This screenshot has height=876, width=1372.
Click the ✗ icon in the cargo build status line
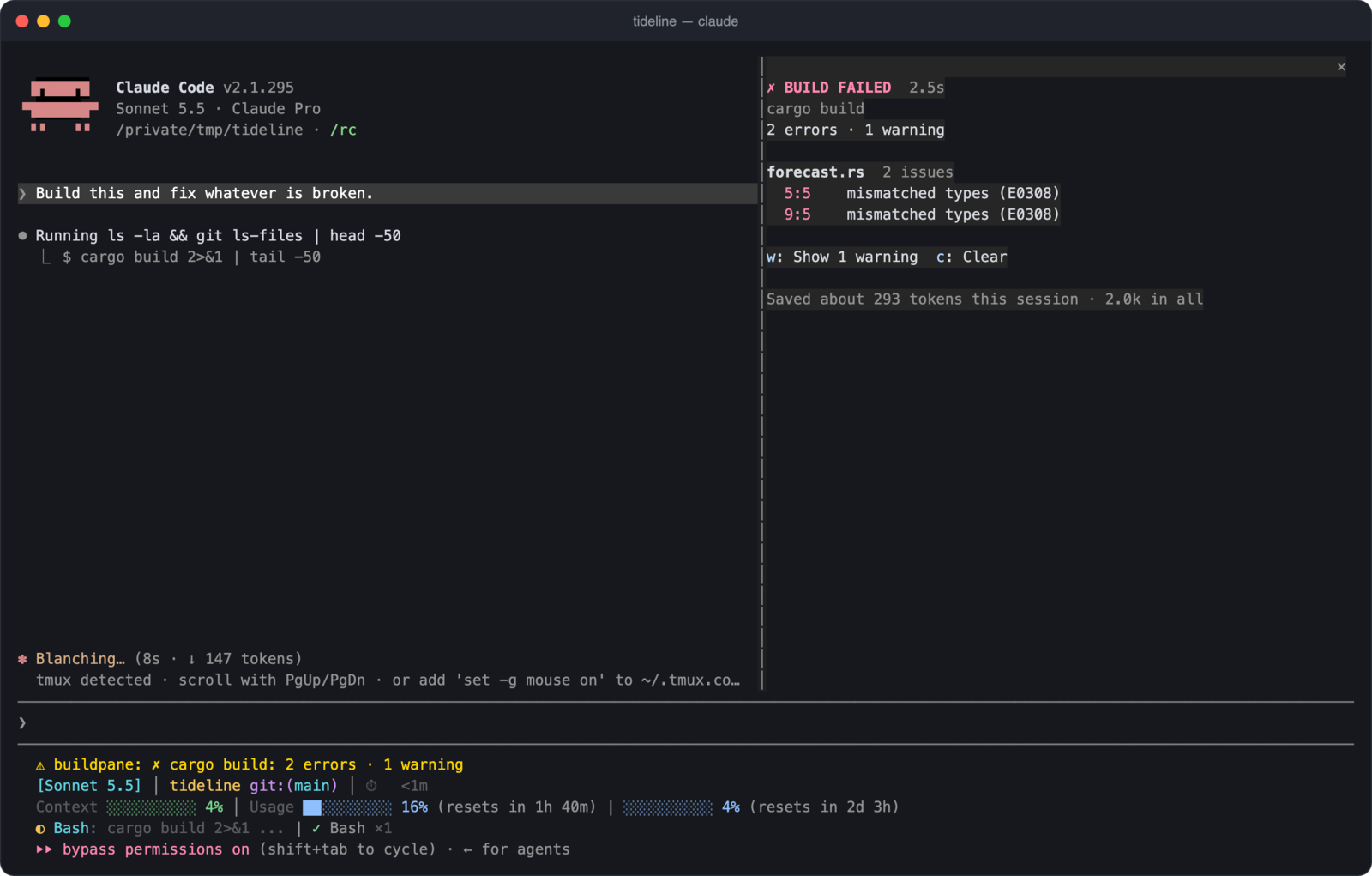156,765
